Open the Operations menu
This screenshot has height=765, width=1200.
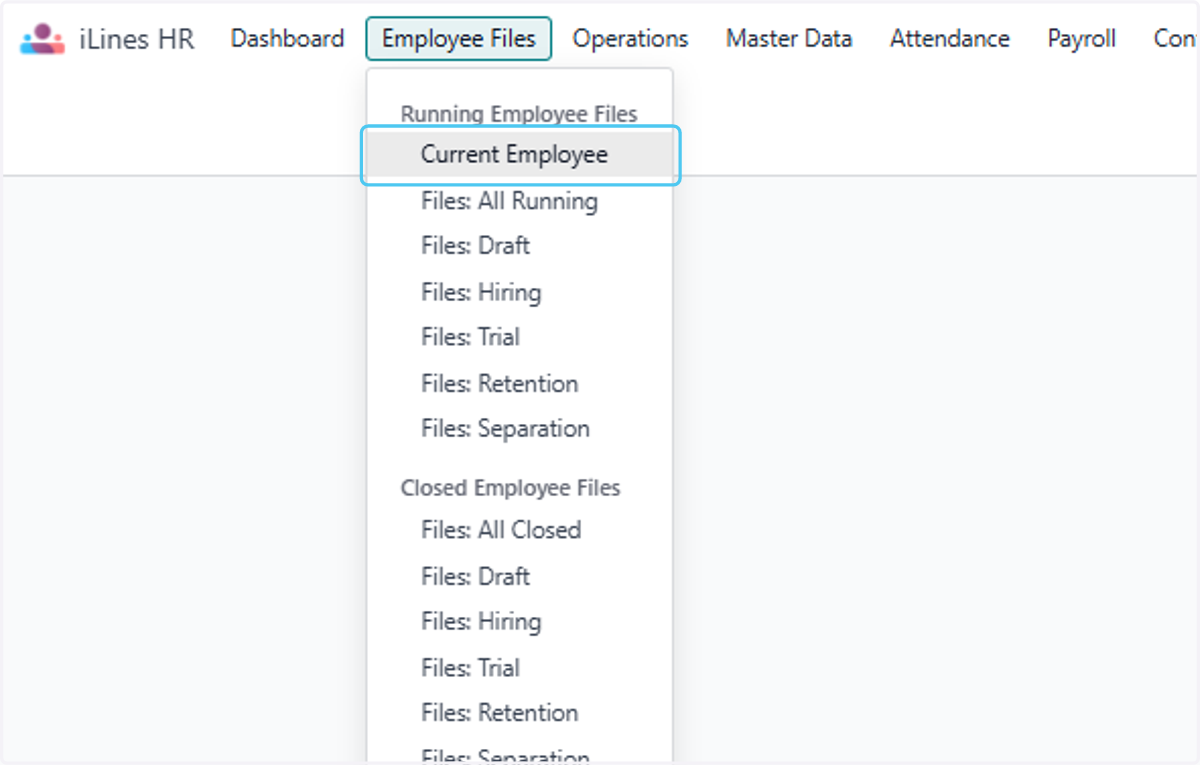coord(630,39)
